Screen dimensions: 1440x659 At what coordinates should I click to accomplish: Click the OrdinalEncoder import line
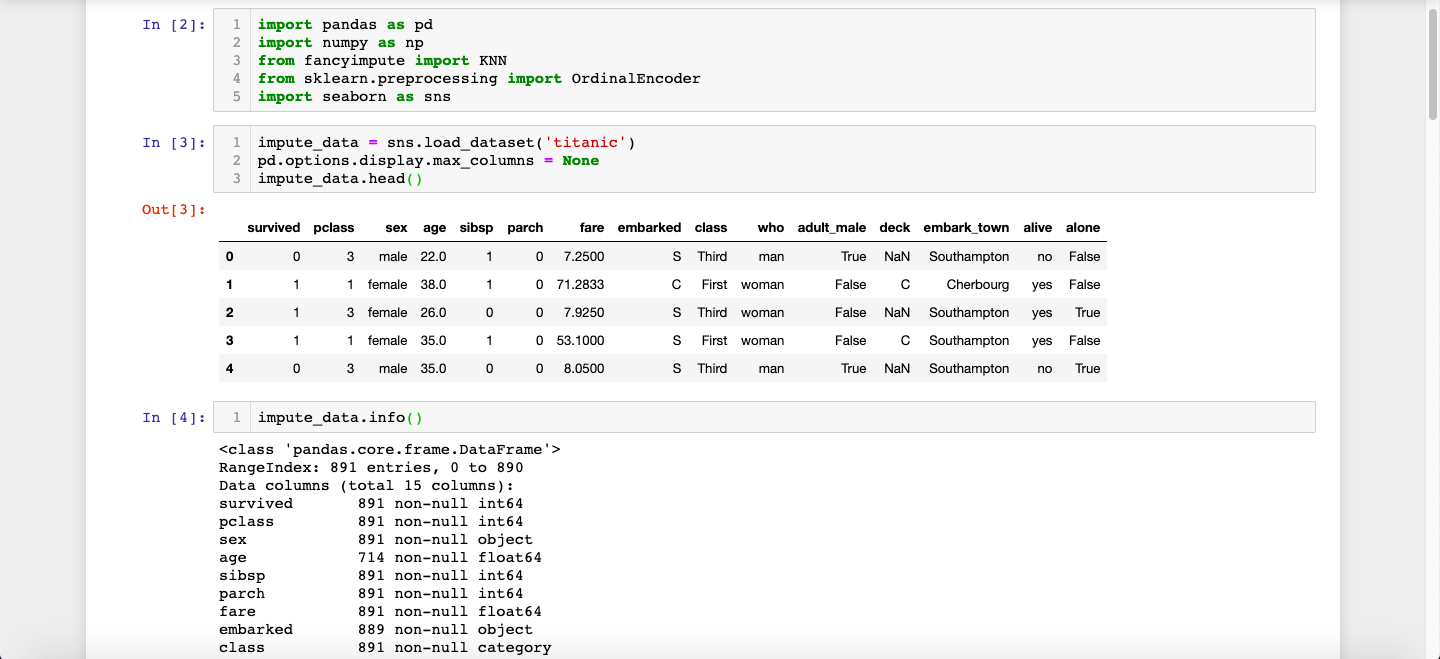click(x=479, y=78)
